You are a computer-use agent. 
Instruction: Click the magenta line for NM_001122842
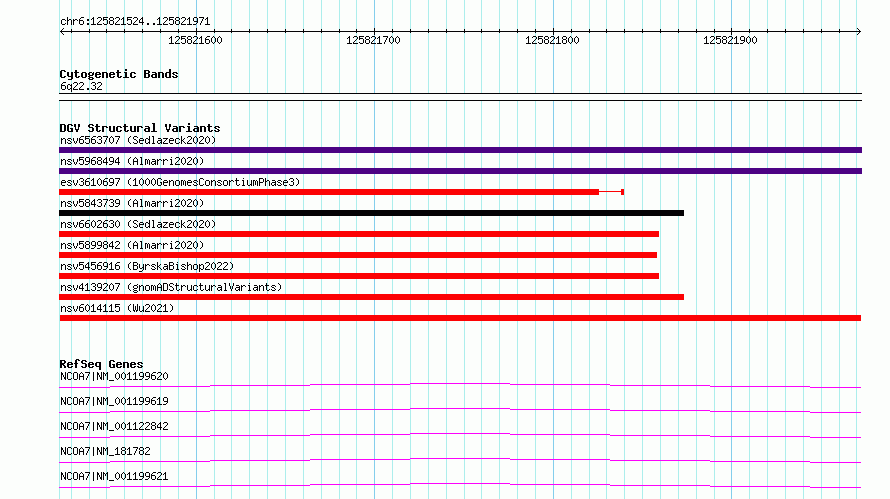click(460, 435)
